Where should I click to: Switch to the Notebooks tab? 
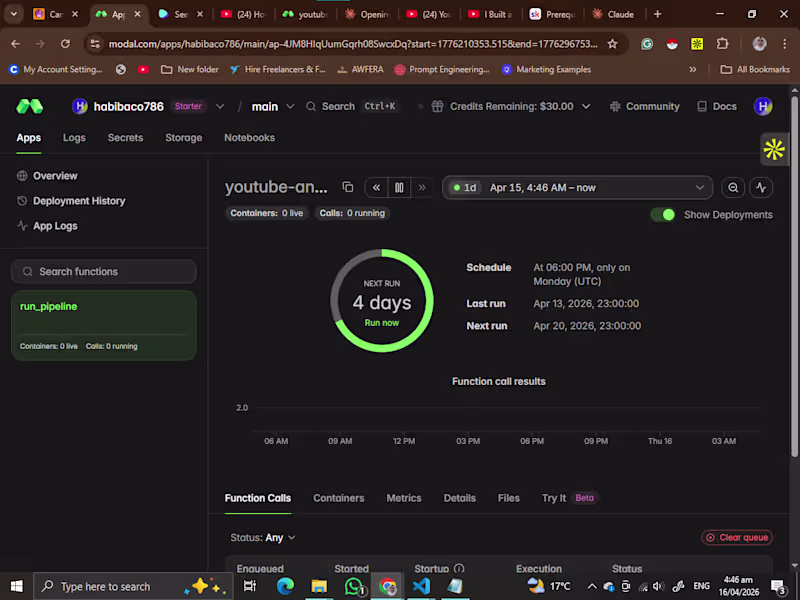click(x=249, y=138)
